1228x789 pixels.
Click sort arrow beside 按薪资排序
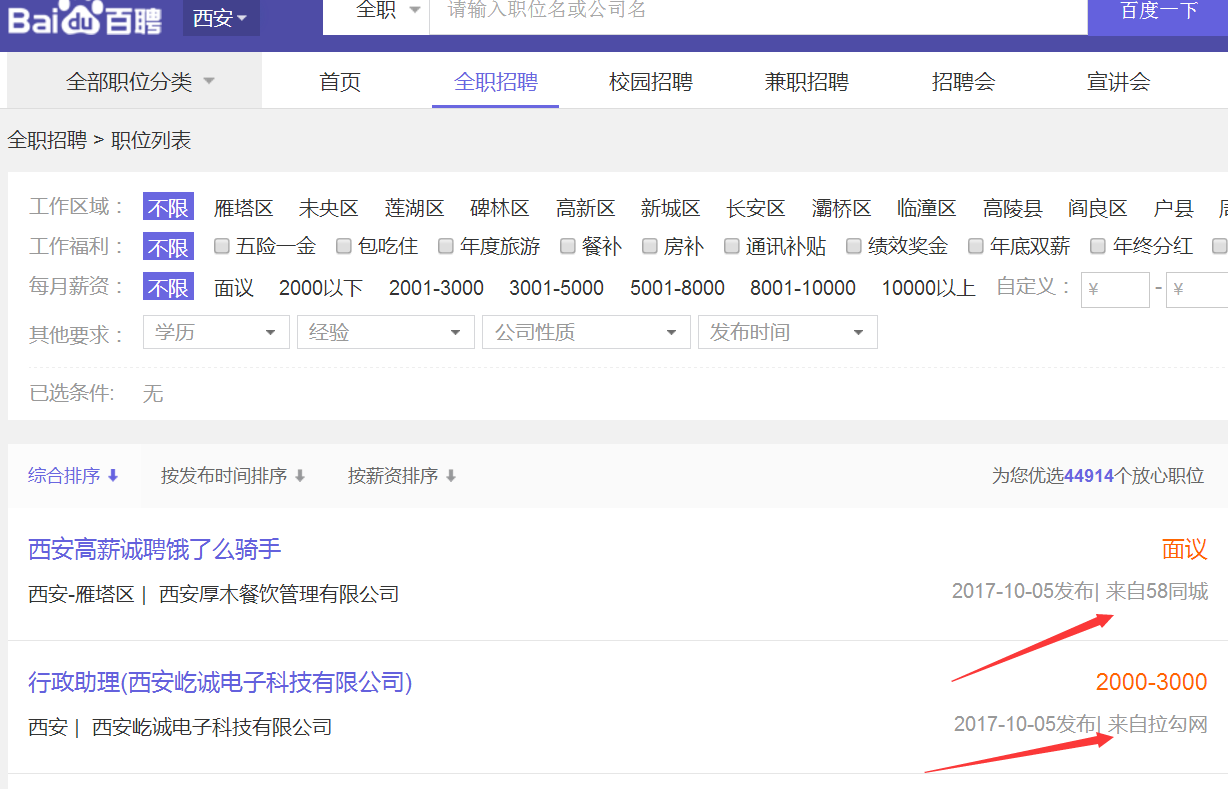click(451, 476)
